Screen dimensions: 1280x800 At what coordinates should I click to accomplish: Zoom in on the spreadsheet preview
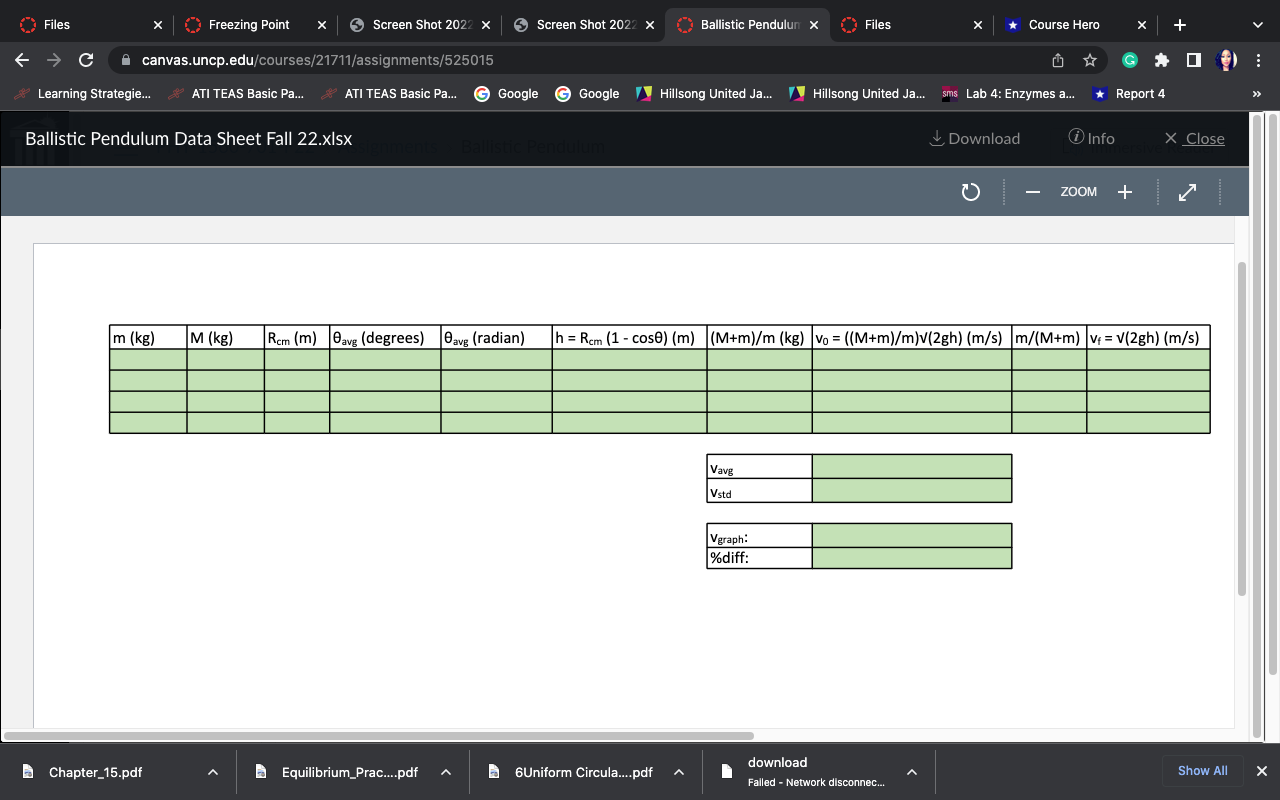pyautogui.click(x=1124, y=191)
